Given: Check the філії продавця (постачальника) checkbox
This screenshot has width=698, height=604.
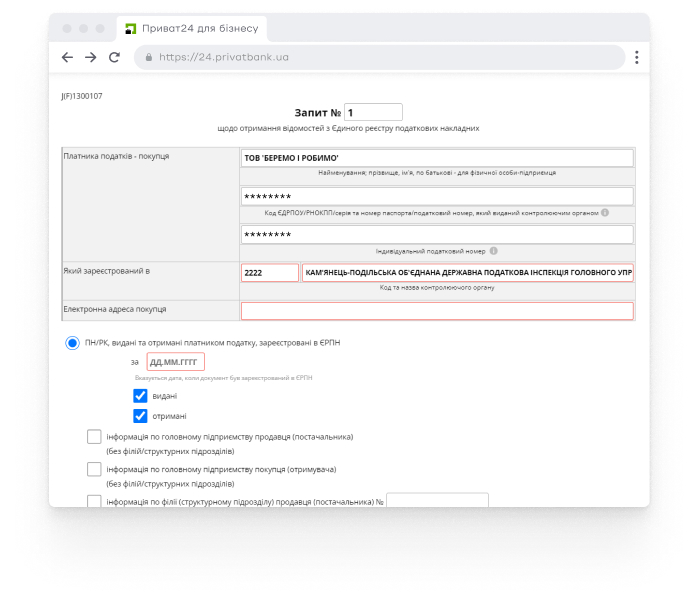Looking at the screenshot, I should tap(94, 501).
